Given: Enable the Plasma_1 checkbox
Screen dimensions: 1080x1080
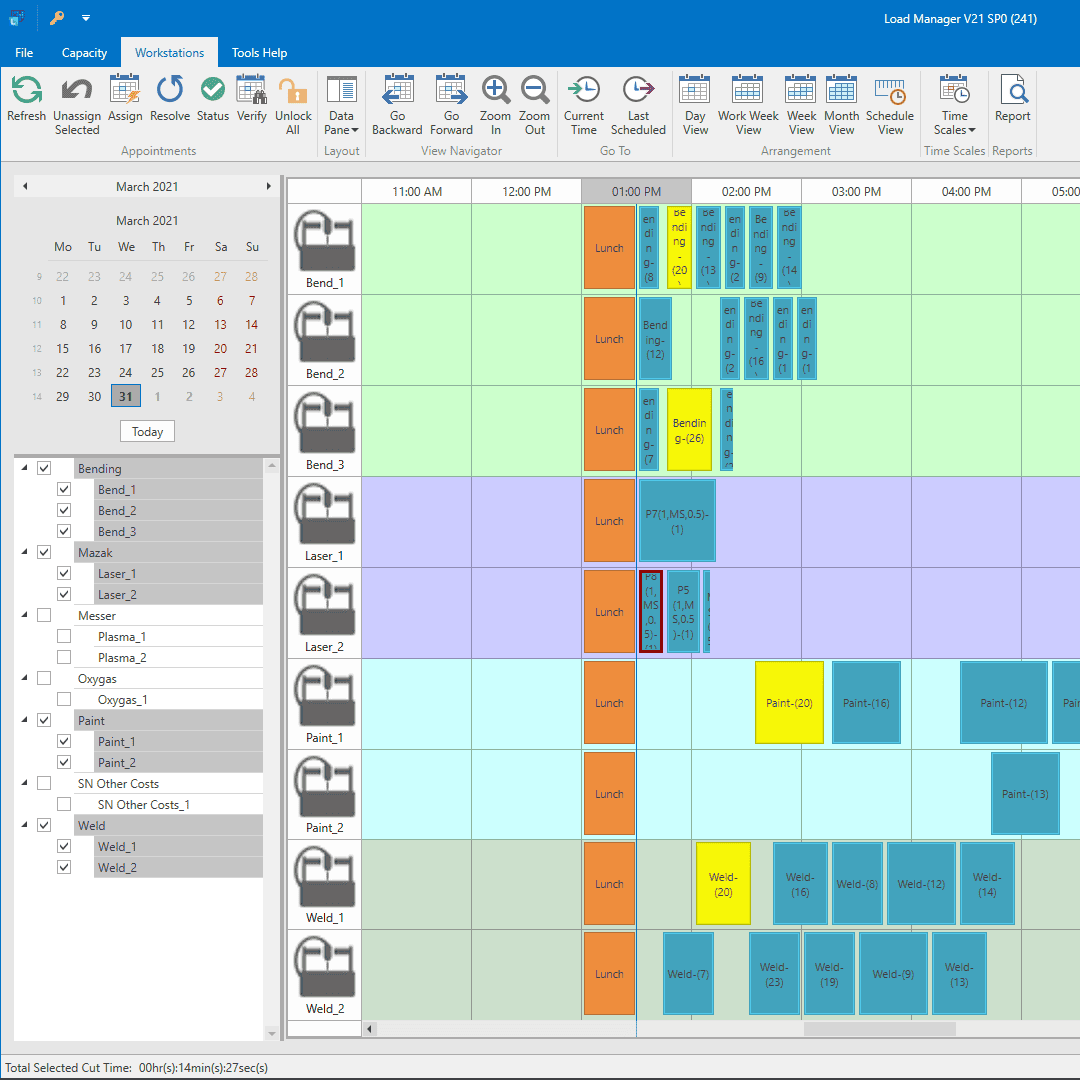Looking at the screenshot, I should [x=64, y=635].
